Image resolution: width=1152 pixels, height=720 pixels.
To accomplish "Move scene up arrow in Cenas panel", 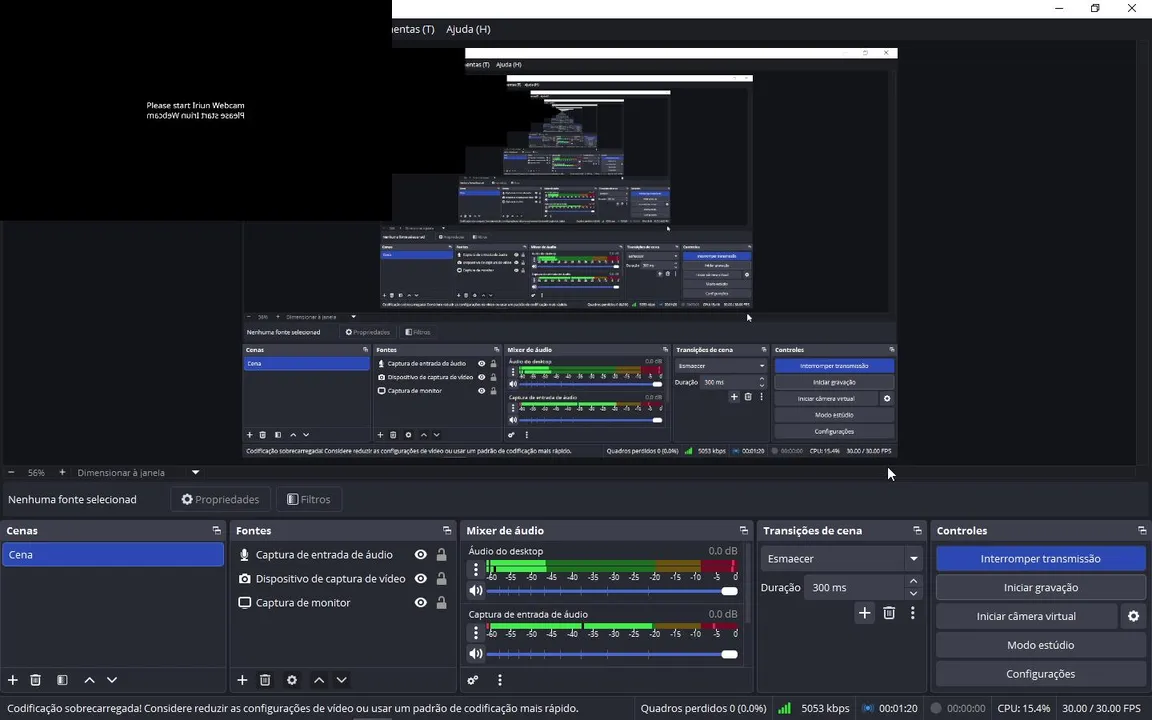I will (x=90, y=680).
